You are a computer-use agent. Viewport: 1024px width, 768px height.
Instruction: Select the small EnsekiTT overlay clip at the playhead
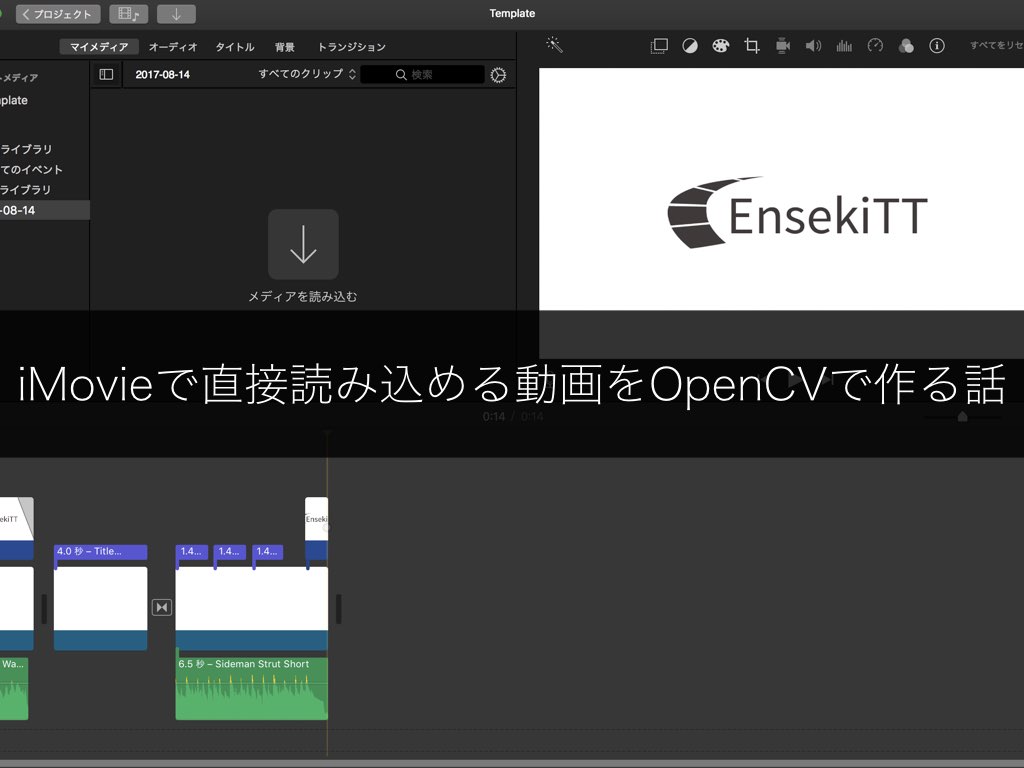pyautogui.click(x=317, y=528)
